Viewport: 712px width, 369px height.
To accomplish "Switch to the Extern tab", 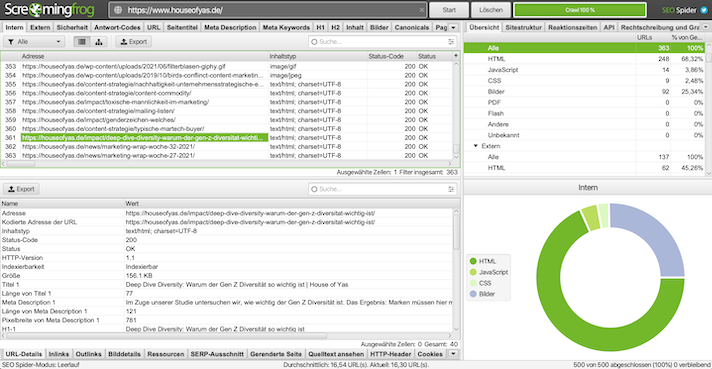I will coord(40,27).
